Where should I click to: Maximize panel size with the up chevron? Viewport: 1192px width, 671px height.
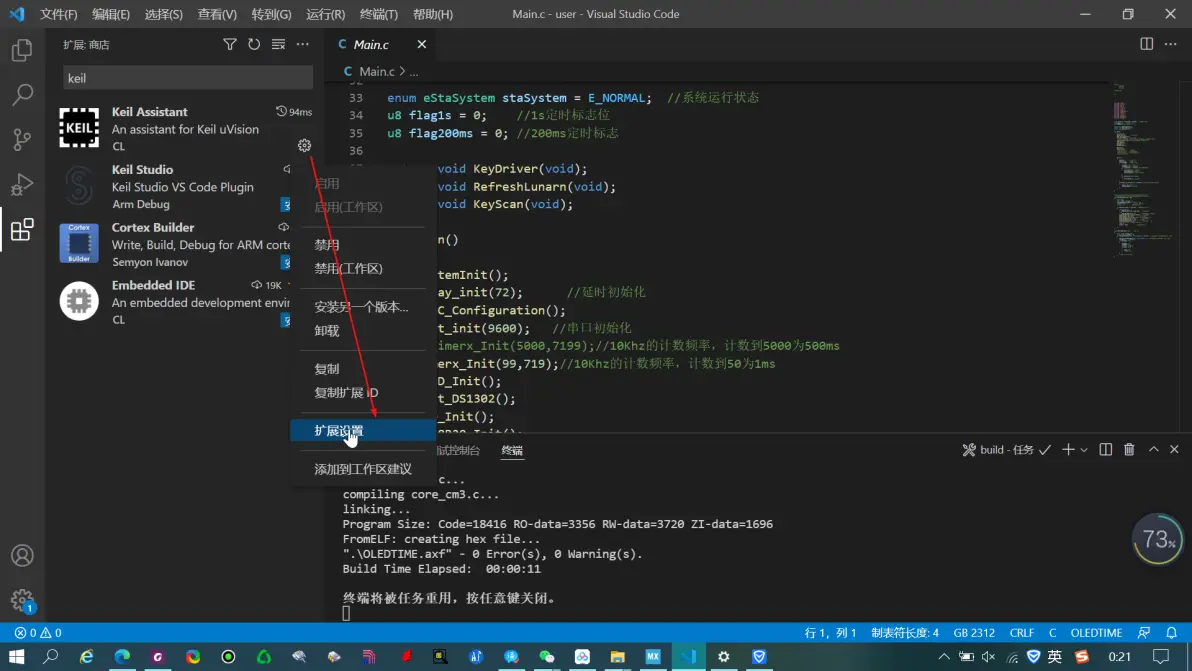tap(1153, 450)
